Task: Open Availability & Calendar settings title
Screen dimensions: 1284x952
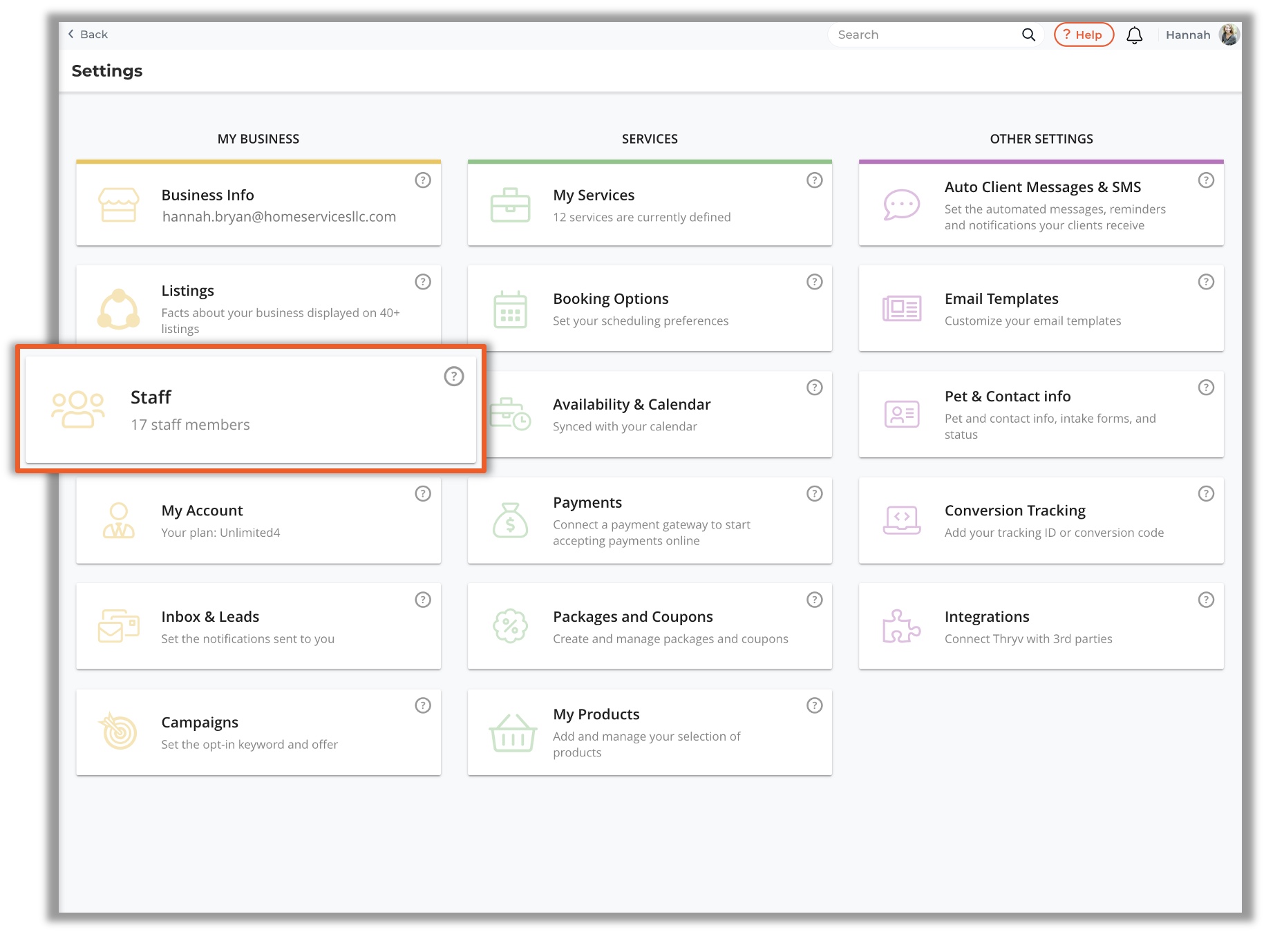Action: coord(632,405)
